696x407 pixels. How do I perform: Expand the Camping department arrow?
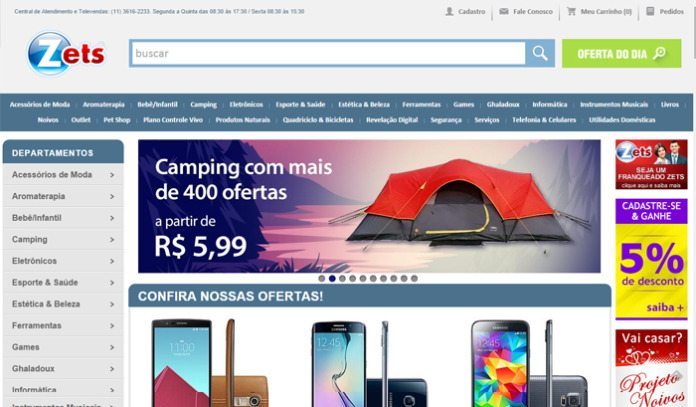(112, 240)
